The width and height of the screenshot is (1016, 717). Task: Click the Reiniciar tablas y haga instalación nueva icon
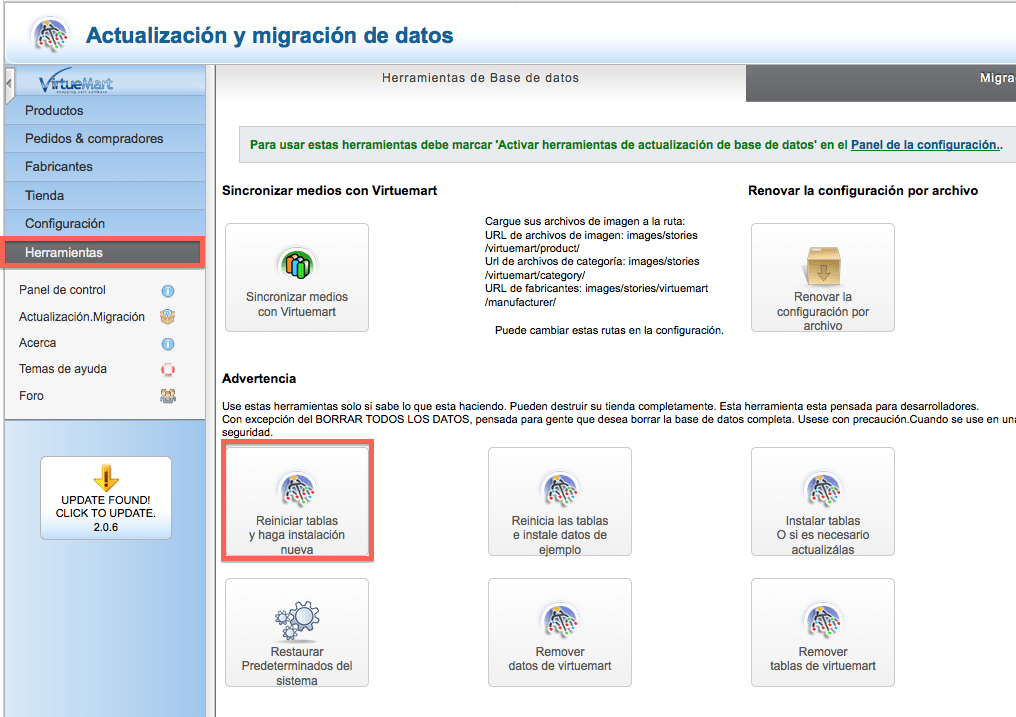coord(297,489)
